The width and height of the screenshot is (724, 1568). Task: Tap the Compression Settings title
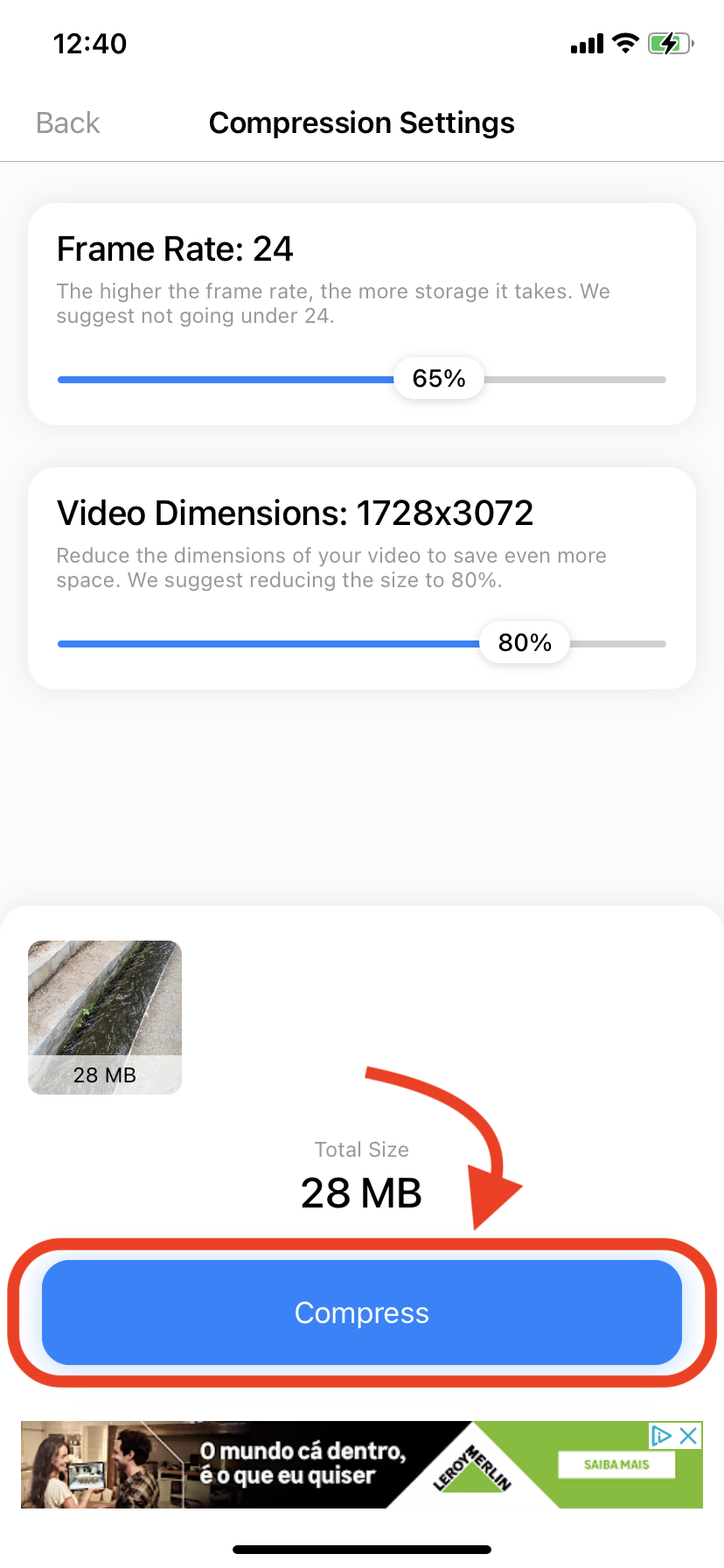[x=361, y=123]
